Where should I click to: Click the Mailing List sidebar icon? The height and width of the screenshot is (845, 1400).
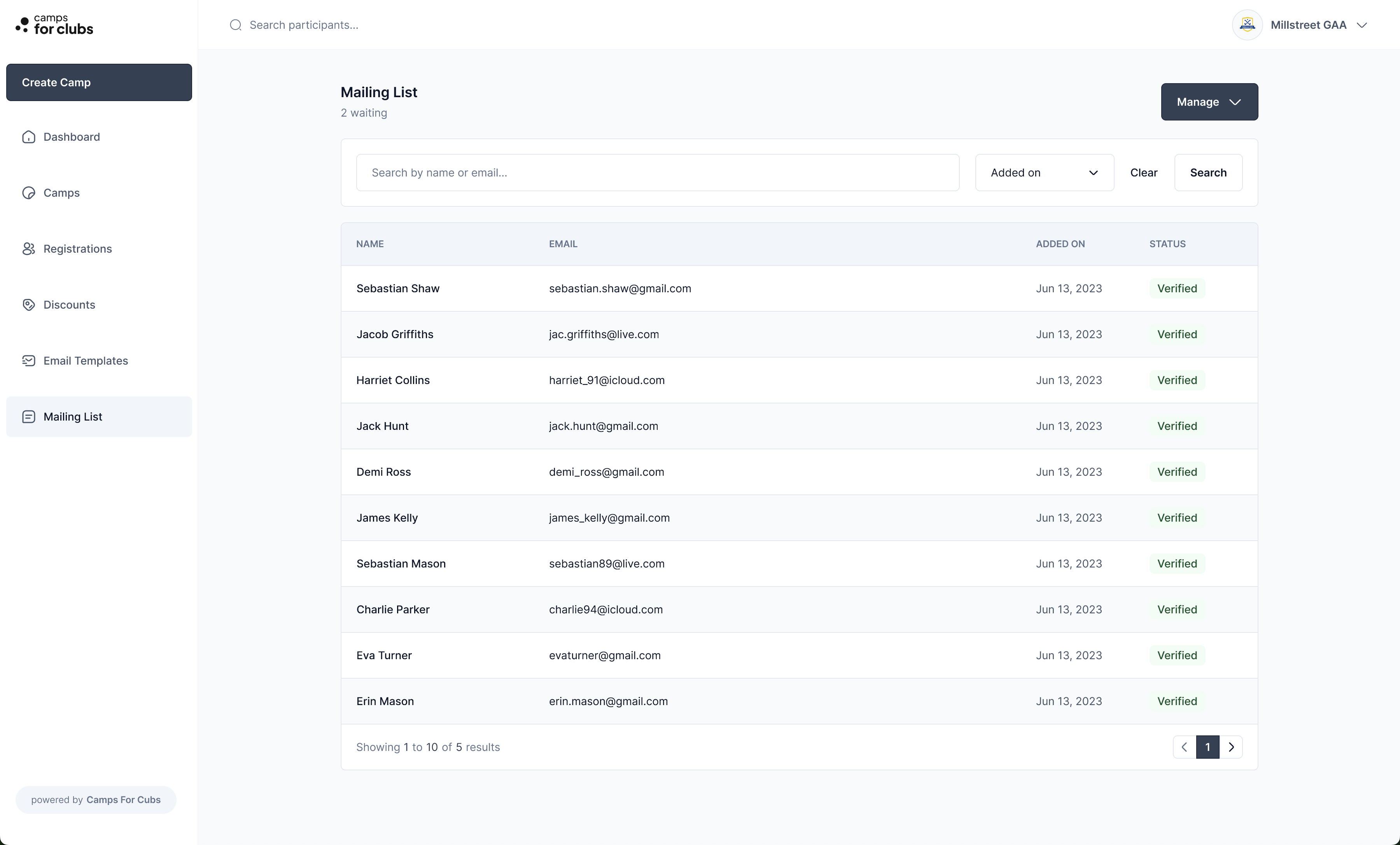coord(28,417)
